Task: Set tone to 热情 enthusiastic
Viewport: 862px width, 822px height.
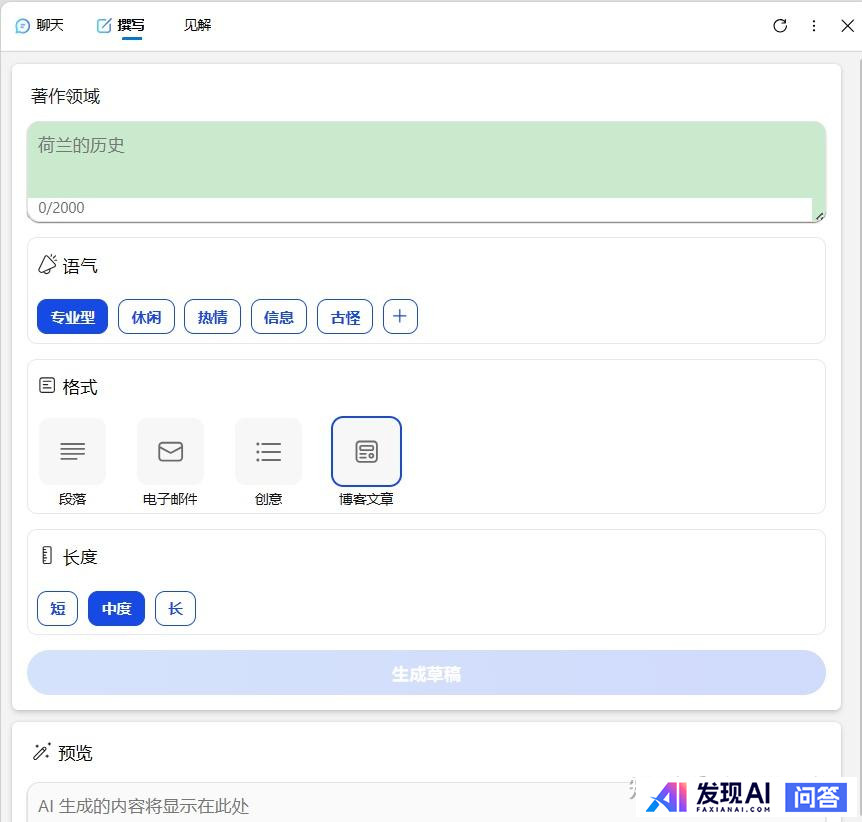Action: (212, 317)
